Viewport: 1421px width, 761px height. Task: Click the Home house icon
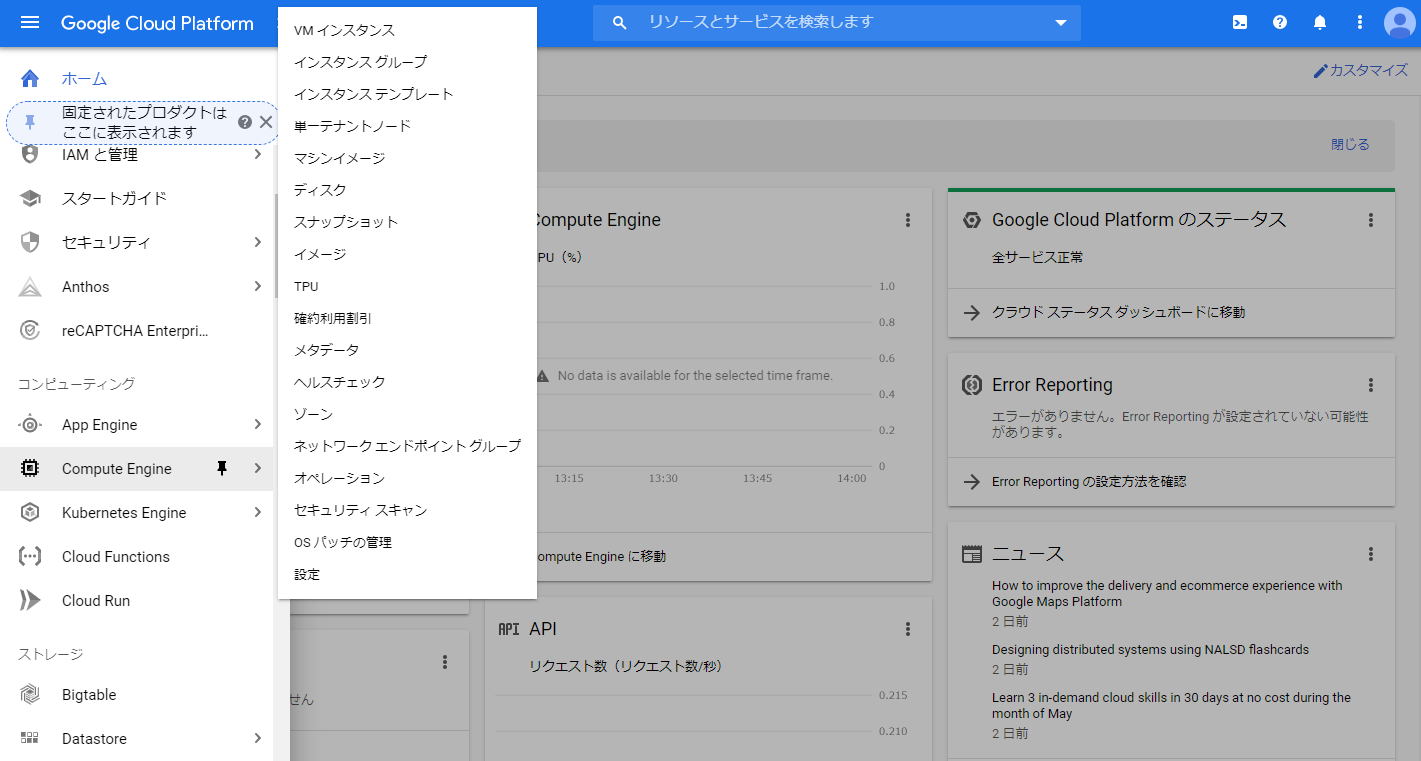click(x=30, y=78)
